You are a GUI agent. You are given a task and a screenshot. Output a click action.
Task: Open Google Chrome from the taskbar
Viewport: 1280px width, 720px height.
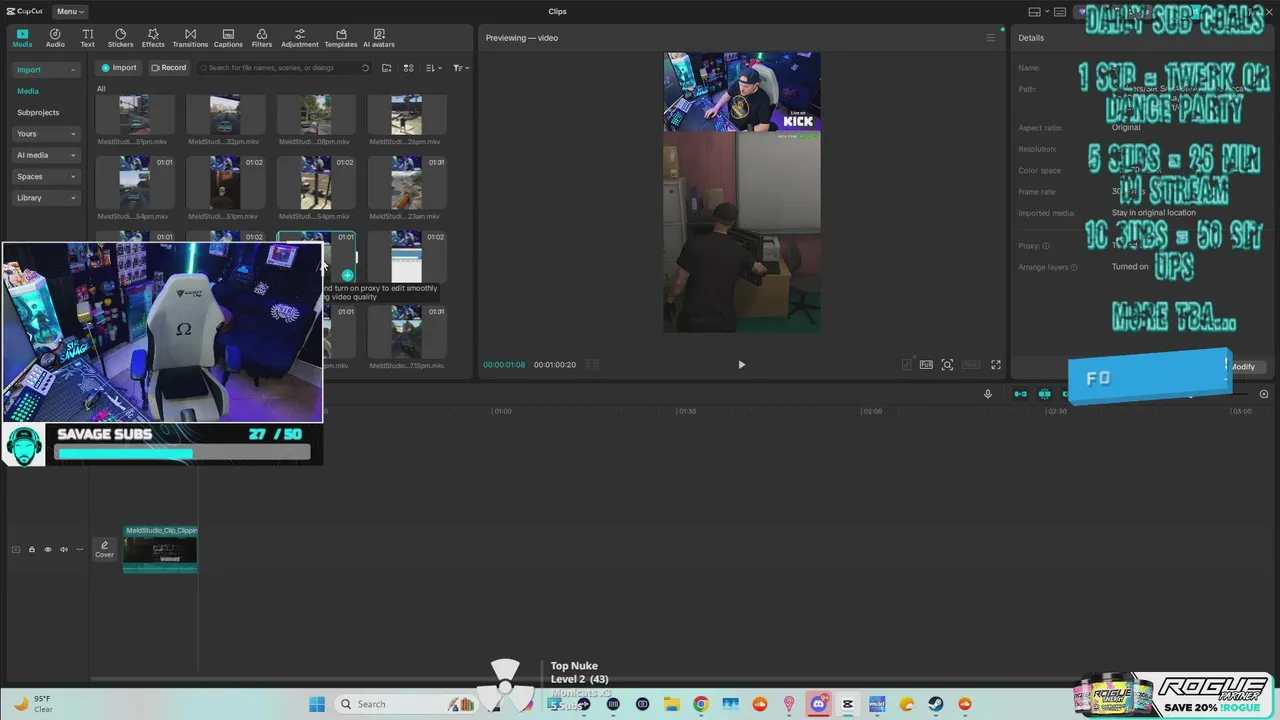[x=701, y=704]
